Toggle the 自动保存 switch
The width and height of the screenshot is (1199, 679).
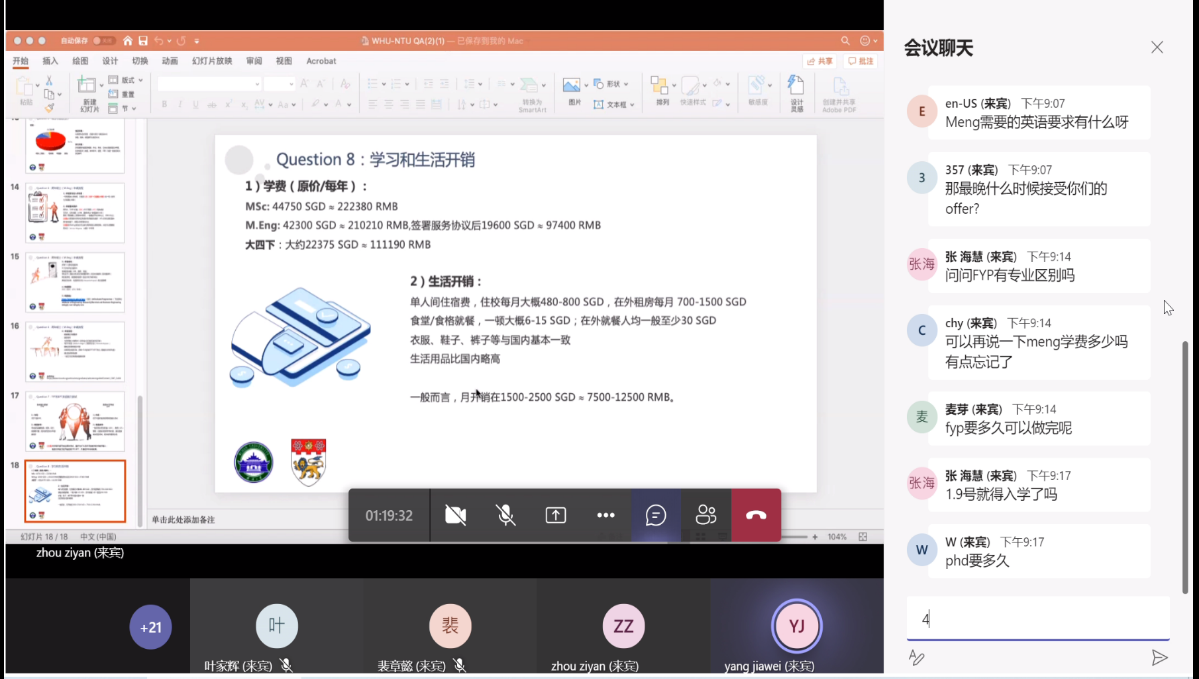click(106, 41)
